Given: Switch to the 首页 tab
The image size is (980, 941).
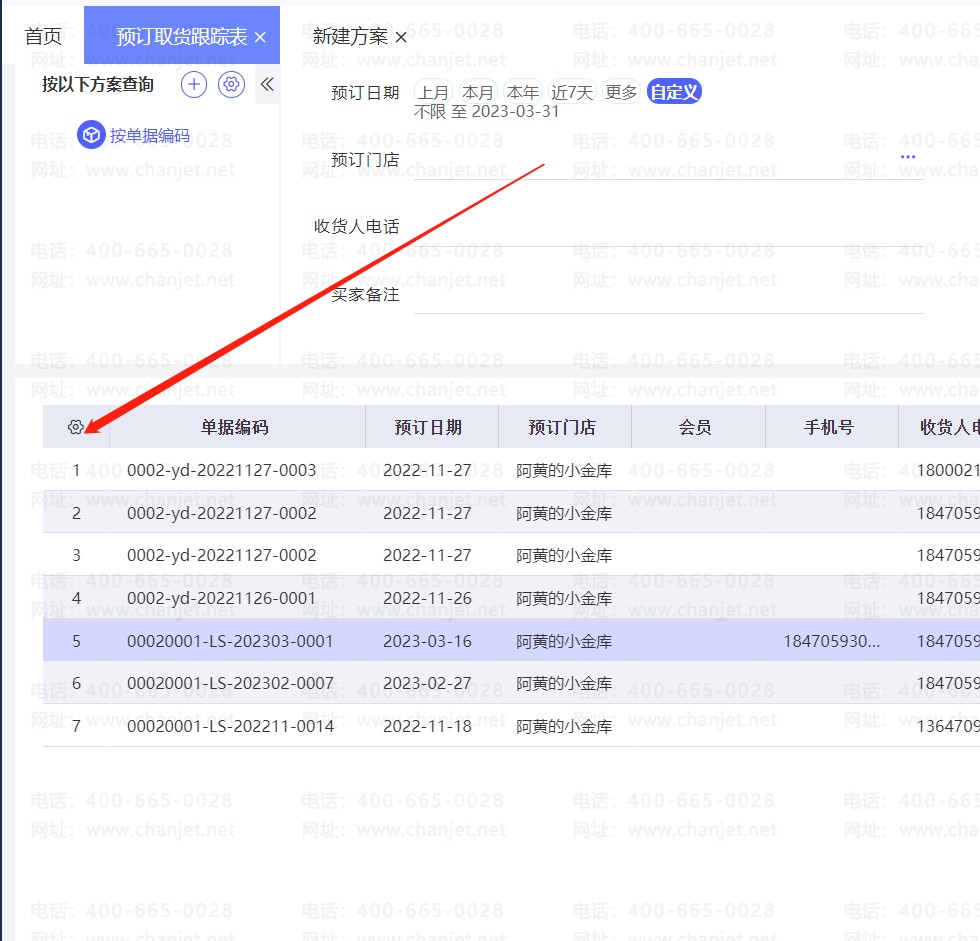Looking at the screenshot, I should [43, 36].
